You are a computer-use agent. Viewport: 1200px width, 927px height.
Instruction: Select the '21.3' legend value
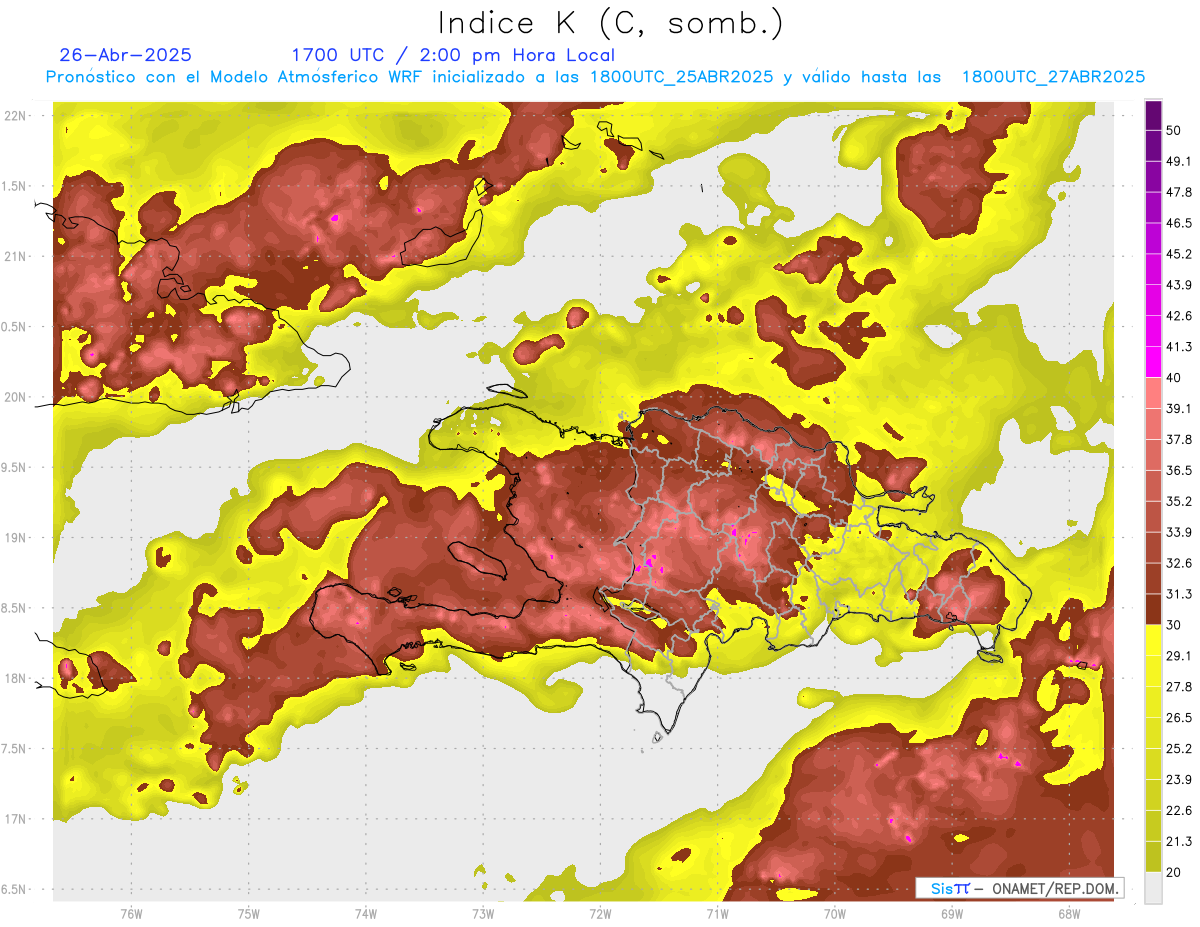click(x=1179, y=841)
